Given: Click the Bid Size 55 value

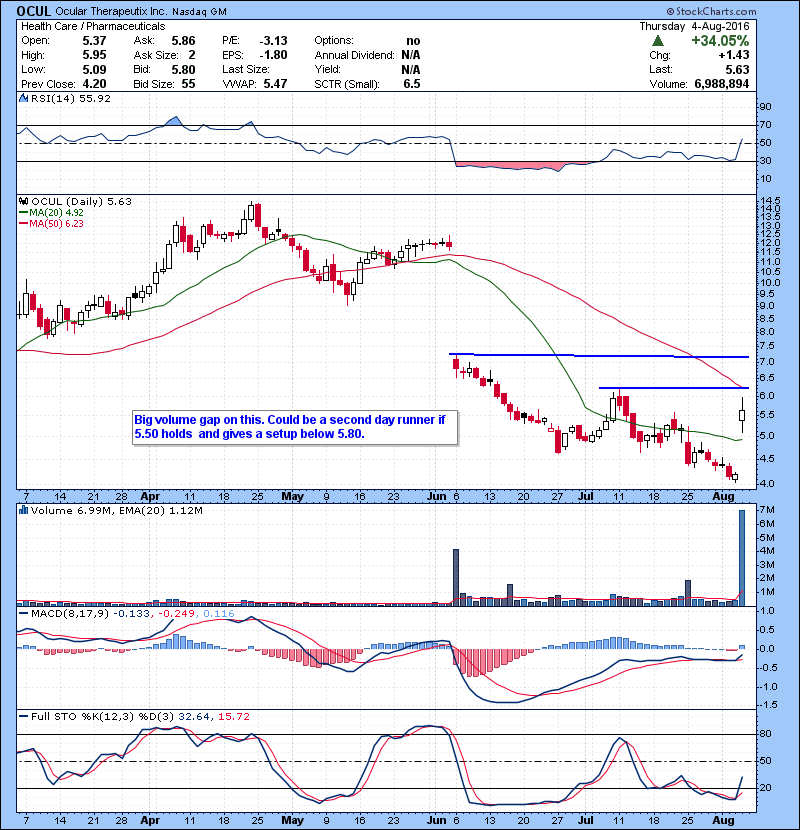Looking at the screenshot, I should click(188, 84).
